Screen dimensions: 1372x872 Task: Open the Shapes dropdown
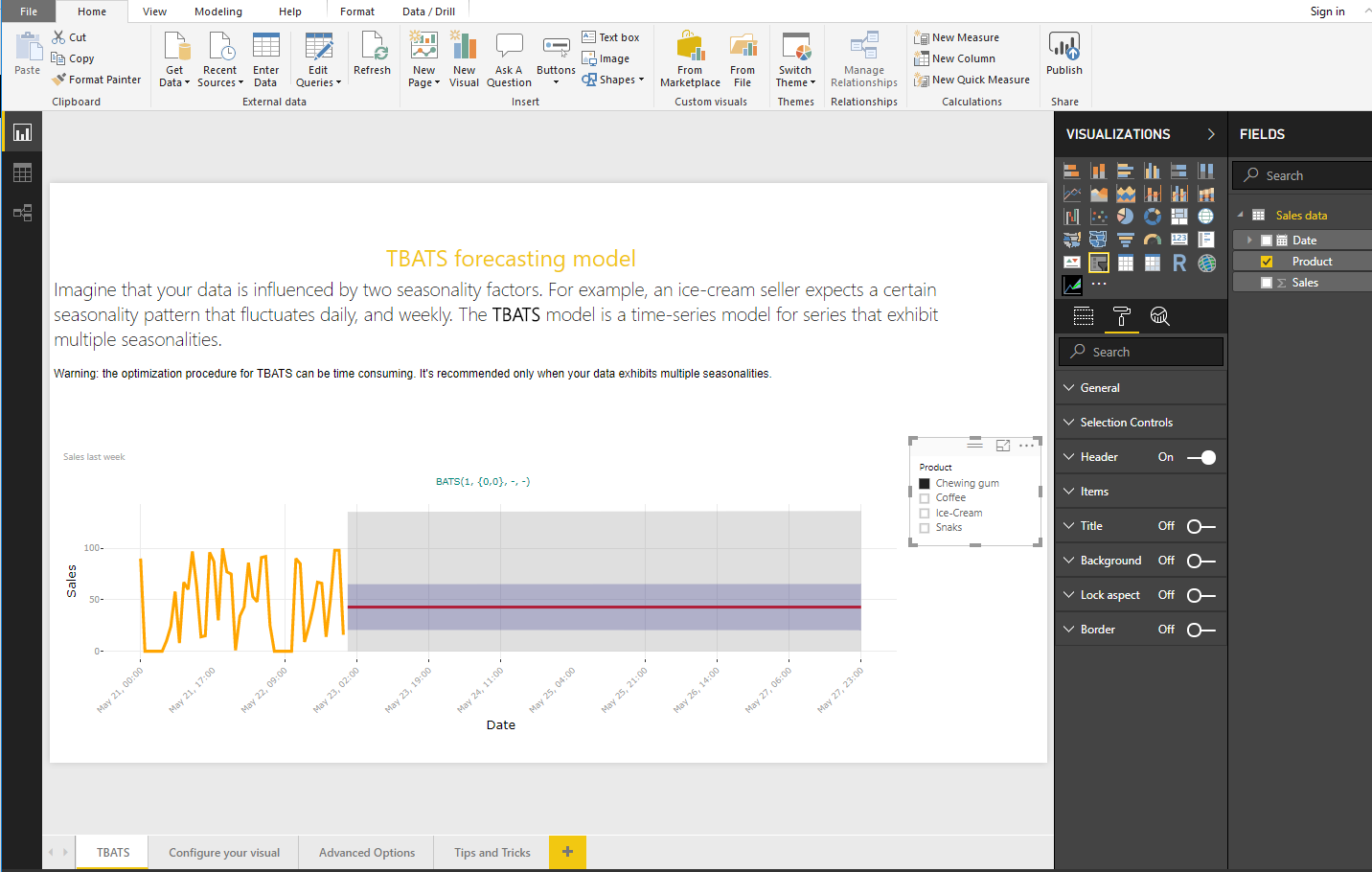tap(613, 80)
